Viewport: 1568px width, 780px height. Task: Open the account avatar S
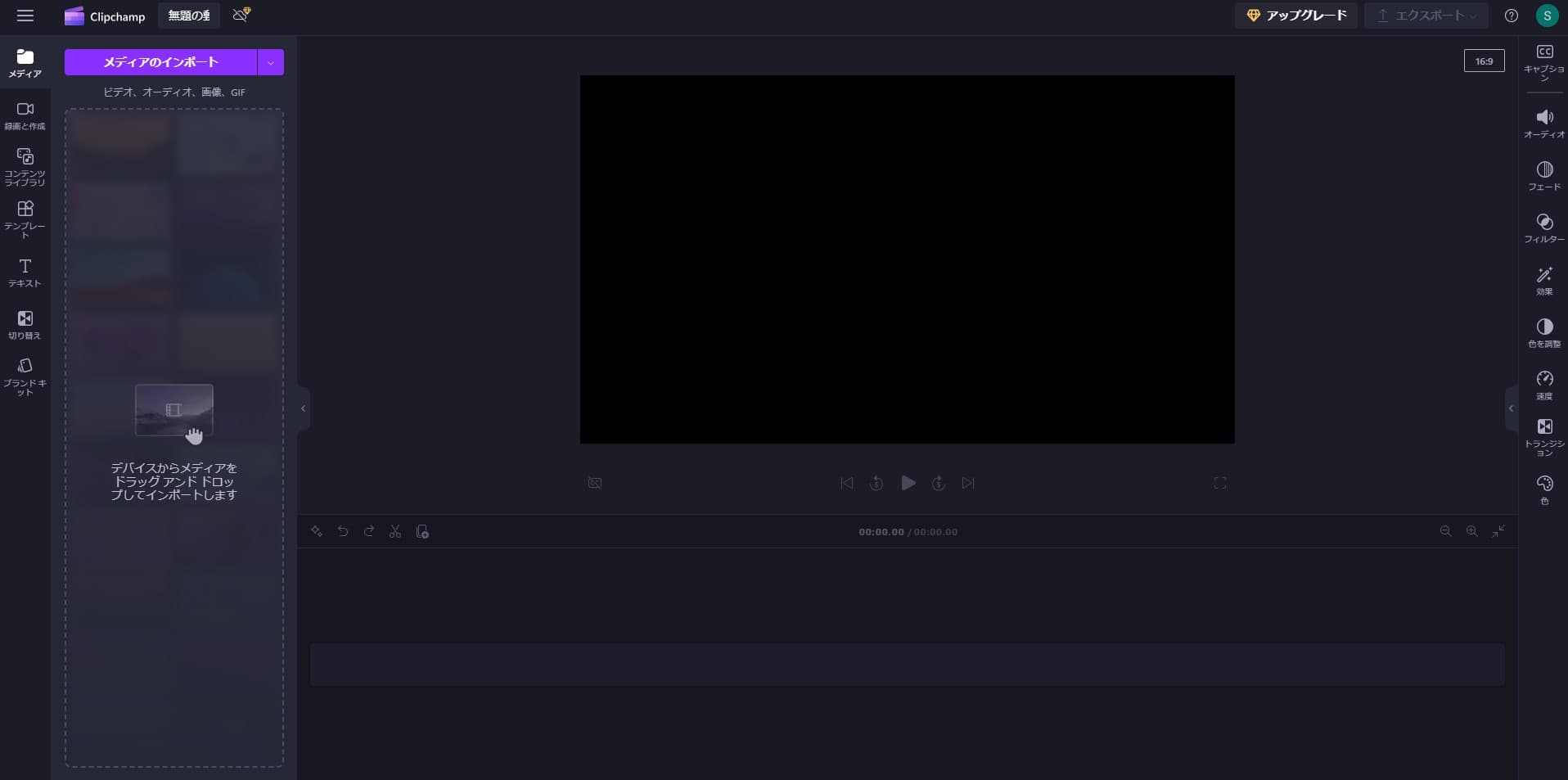1547,16
